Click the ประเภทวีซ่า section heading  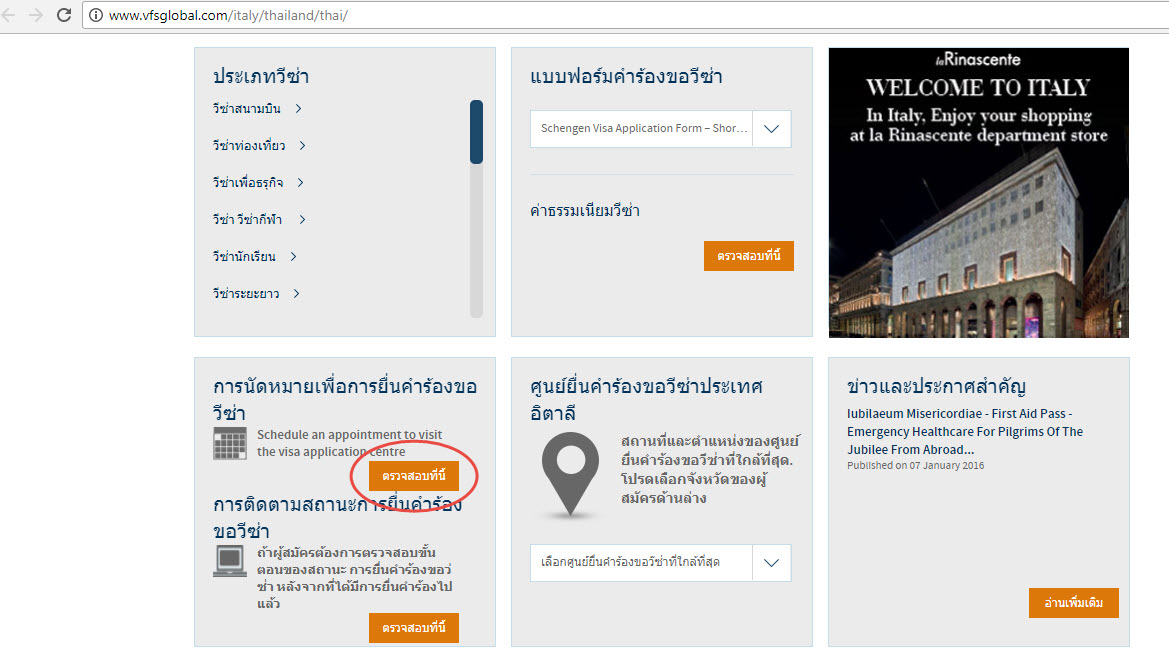[261, 76]
